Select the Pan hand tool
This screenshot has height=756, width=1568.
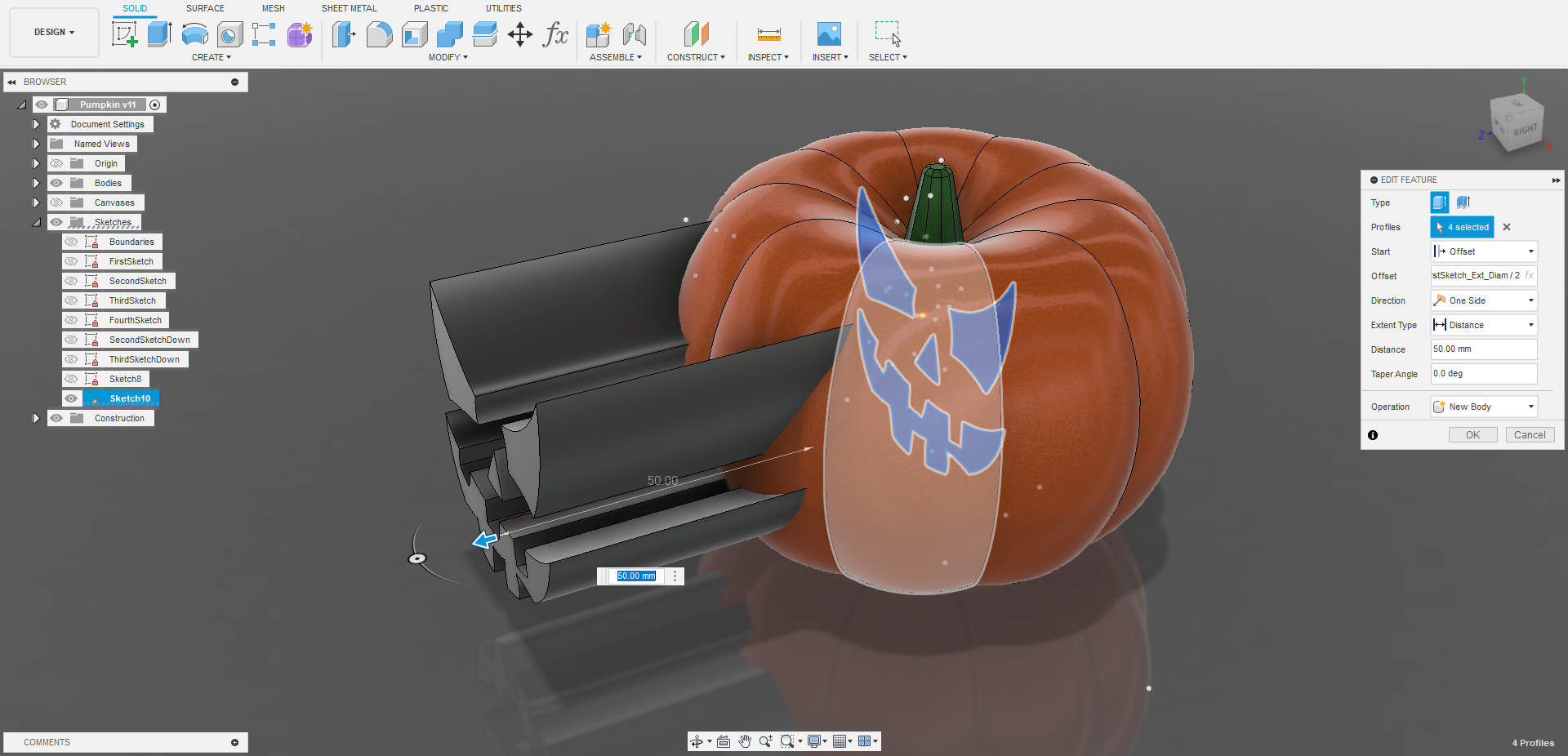pyautogui.click(x=745, y=741)
